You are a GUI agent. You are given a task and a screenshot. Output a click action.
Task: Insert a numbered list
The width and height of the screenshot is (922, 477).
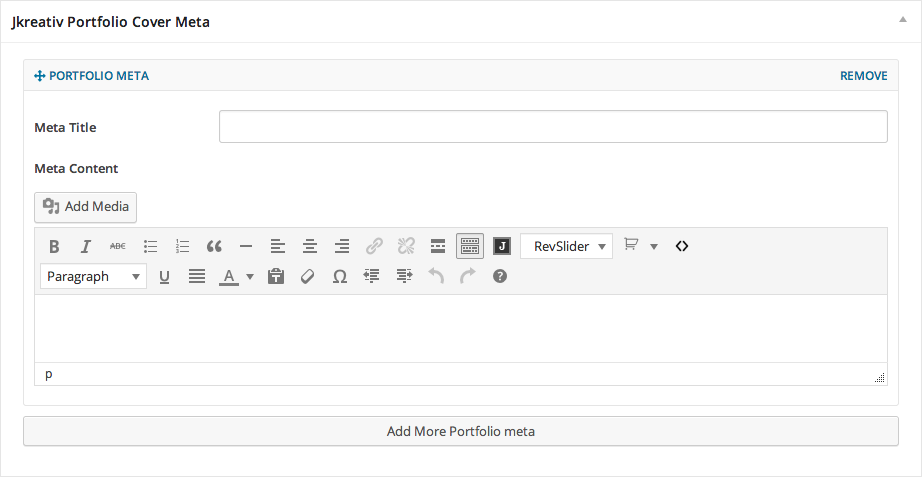(182, 246)
